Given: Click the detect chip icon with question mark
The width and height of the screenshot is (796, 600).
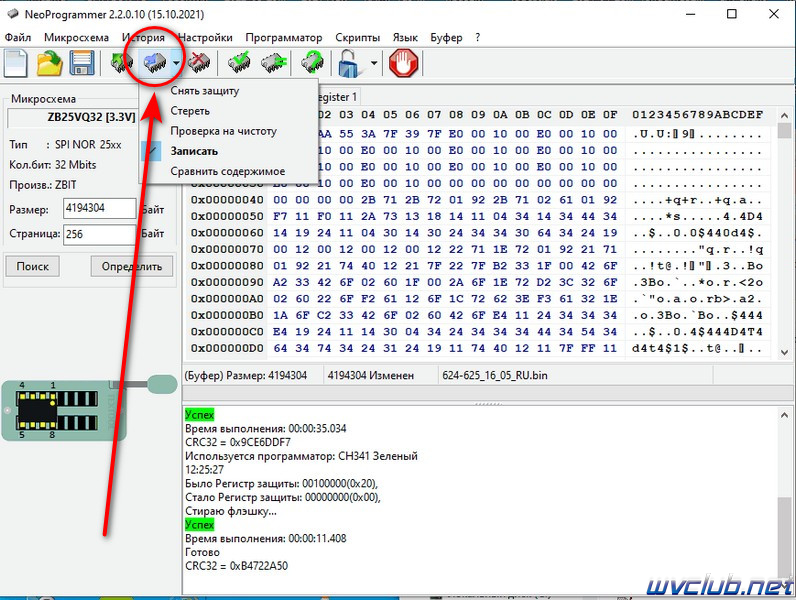Looking at the screenshot, I should coord(313,63).
